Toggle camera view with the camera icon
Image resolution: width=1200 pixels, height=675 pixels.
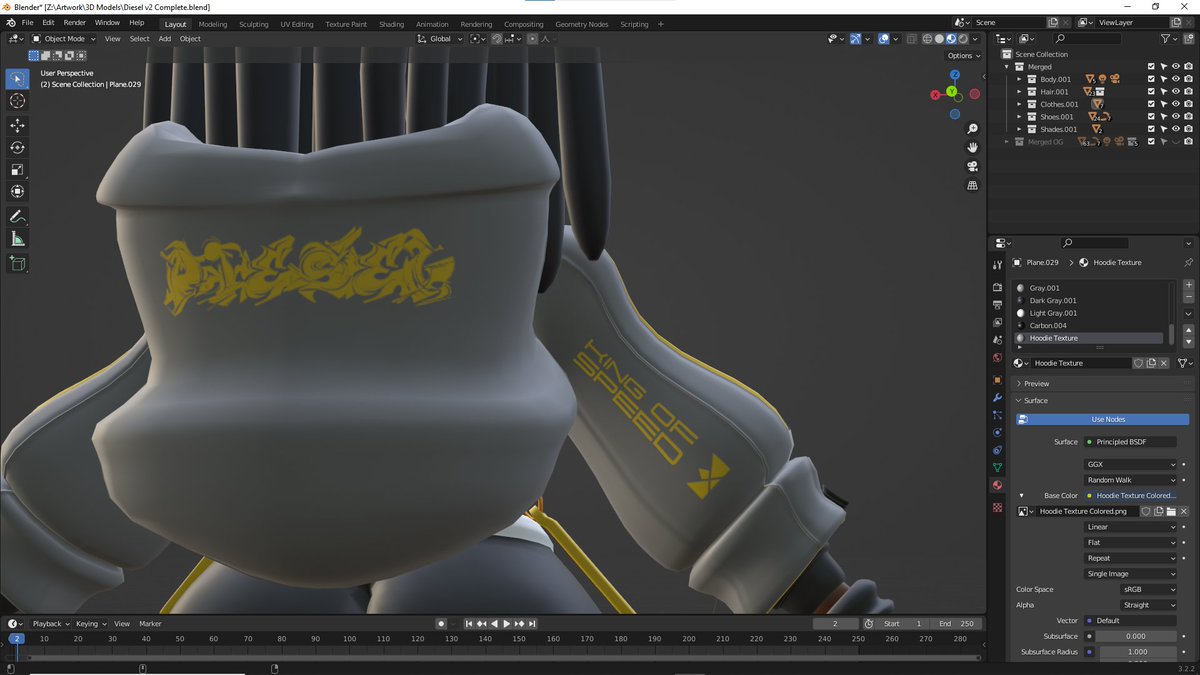pyautogui.click(x=972, y=166)
